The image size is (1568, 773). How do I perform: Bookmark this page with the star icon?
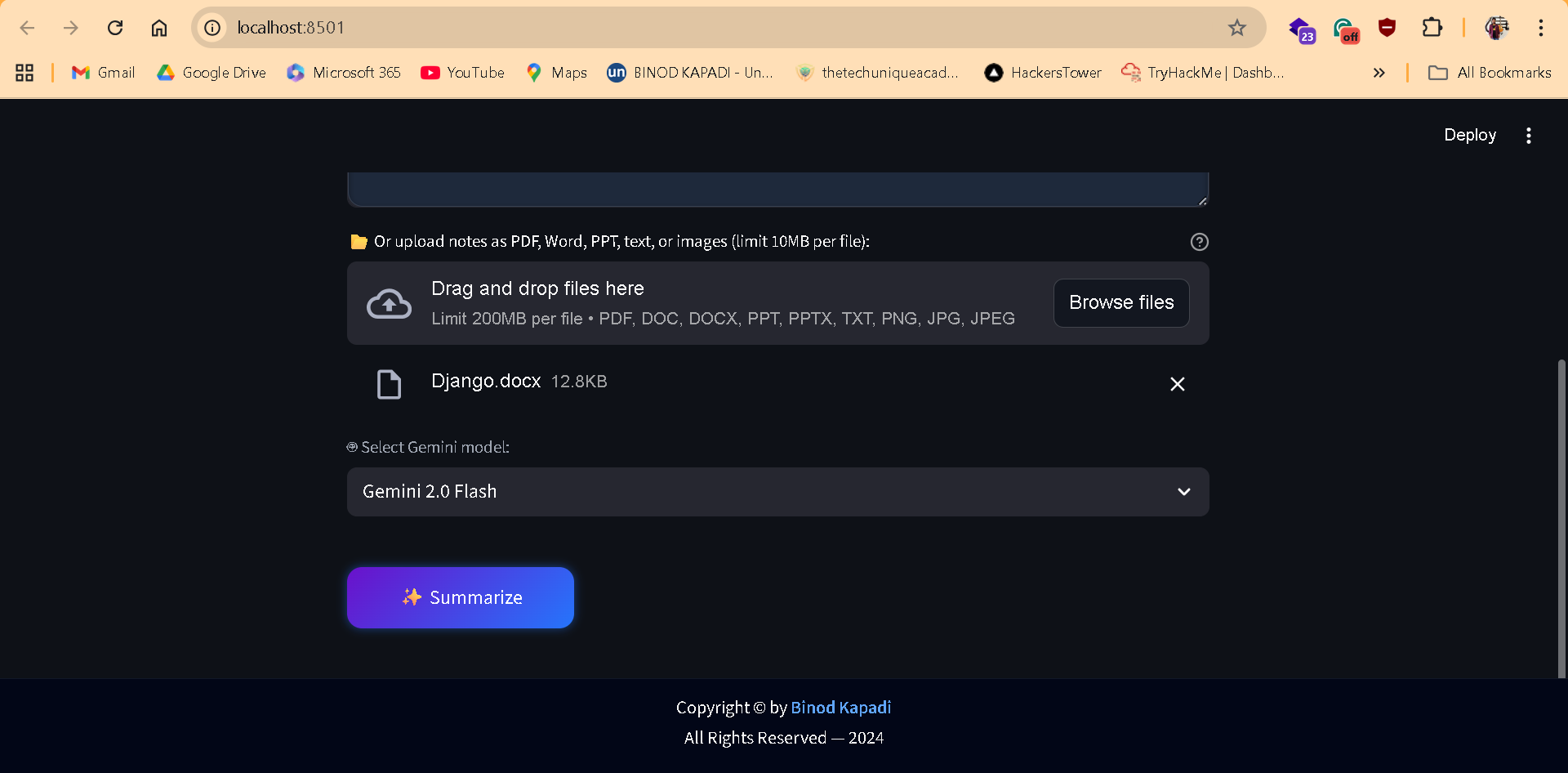pos(1237,27)
